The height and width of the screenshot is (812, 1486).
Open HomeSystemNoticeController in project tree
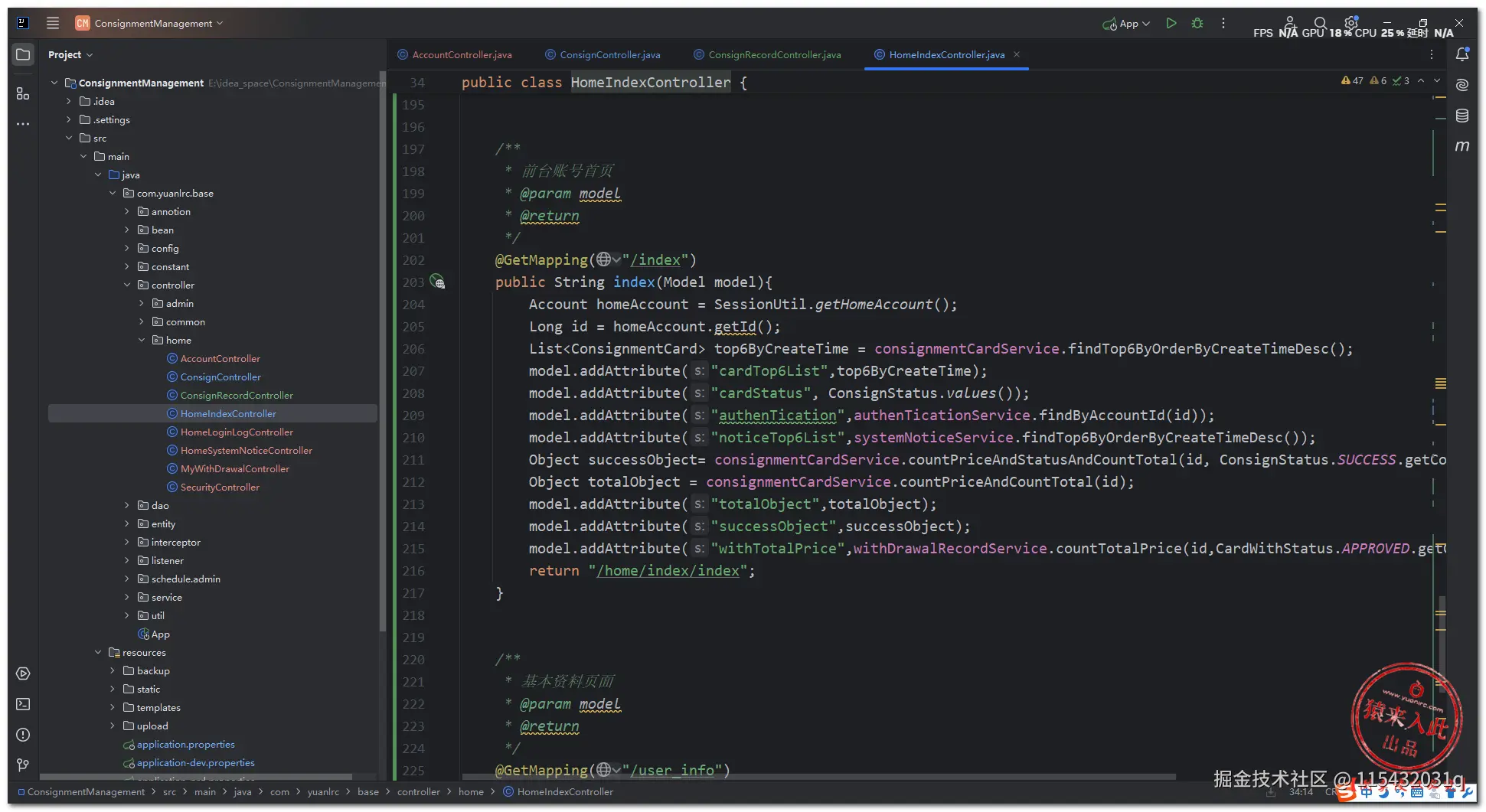click(246, 450)
